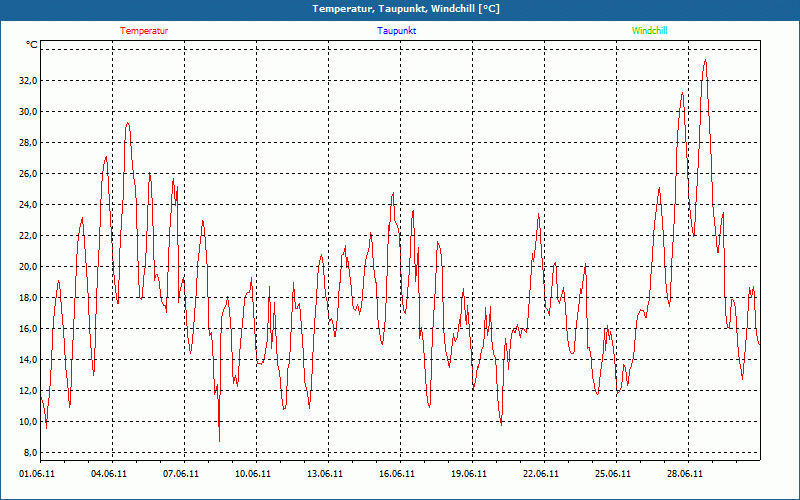Click the highest temperature peak above 32 degrees
The width and height of the screenshot is (800, 500).
click(x=706, y=61)
